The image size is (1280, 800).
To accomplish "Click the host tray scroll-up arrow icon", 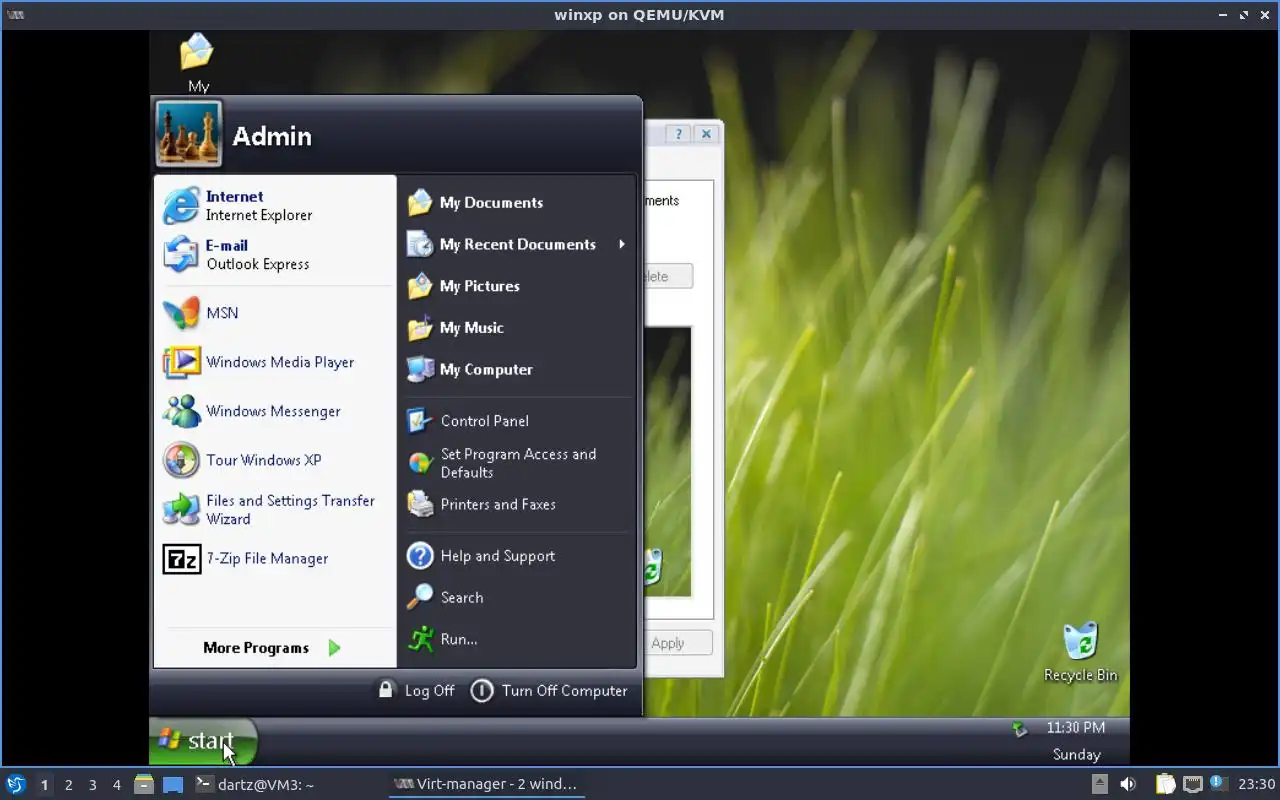I will [x=1099, y=784].
